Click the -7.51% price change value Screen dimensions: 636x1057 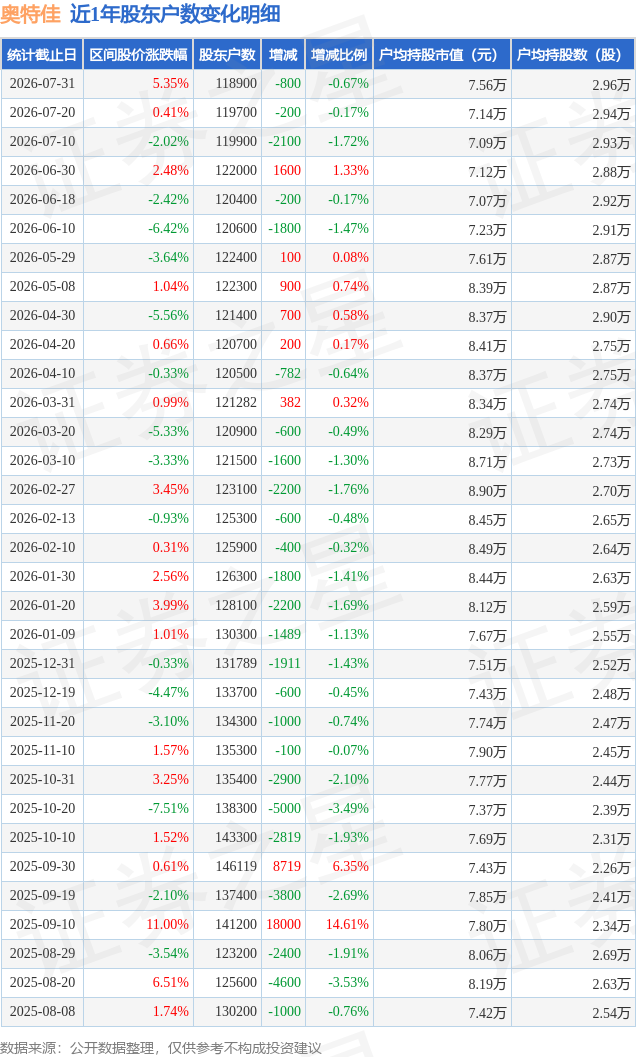pos(169,808)
